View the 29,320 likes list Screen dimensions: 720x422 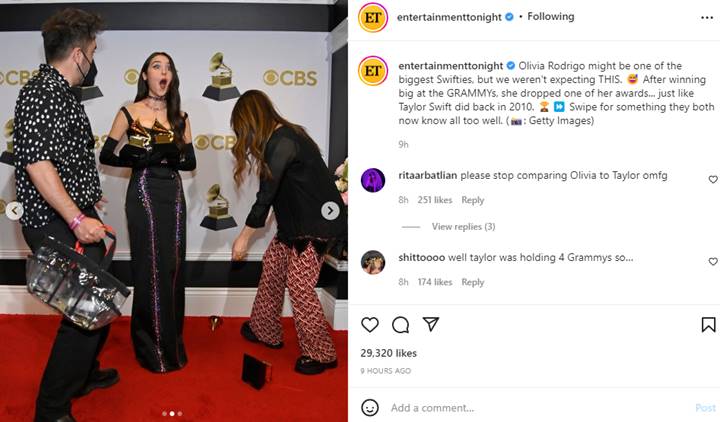pyautogui.click(x=388, y=353)
